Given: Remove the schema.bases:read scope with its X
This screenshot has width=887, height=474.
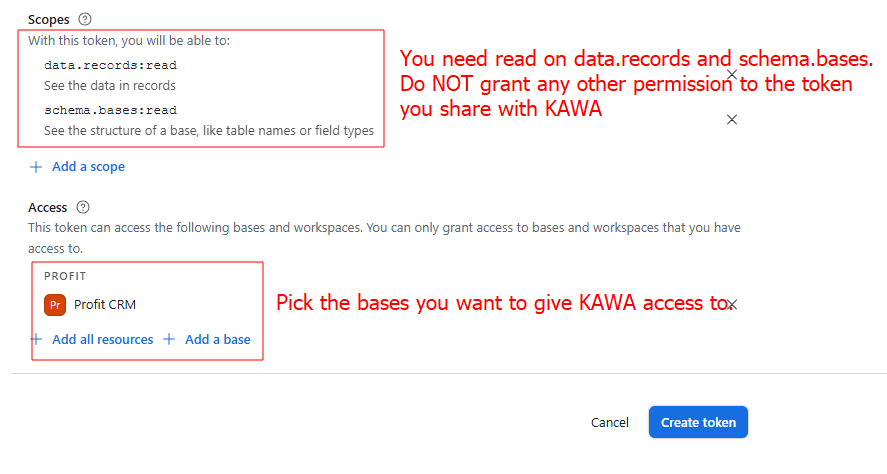Looking at the screenshot, I should coord(732,120).
